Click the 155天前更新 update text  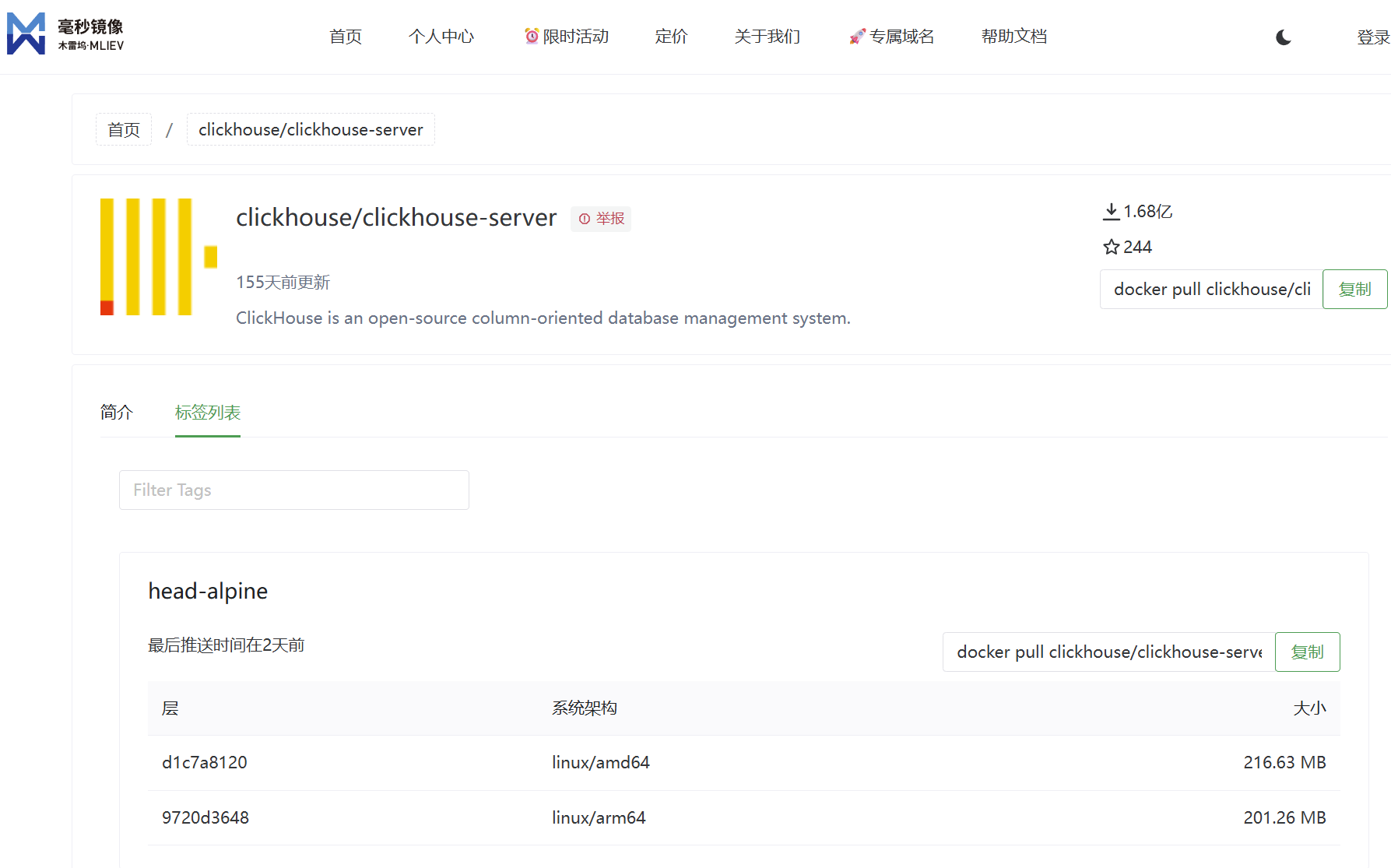tap(283, 282)
